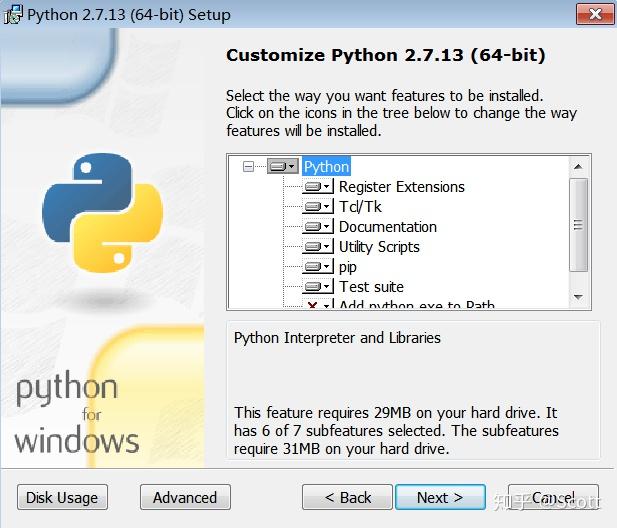
Task: Proceed by clicking Next
Action: tap(440, 497)
